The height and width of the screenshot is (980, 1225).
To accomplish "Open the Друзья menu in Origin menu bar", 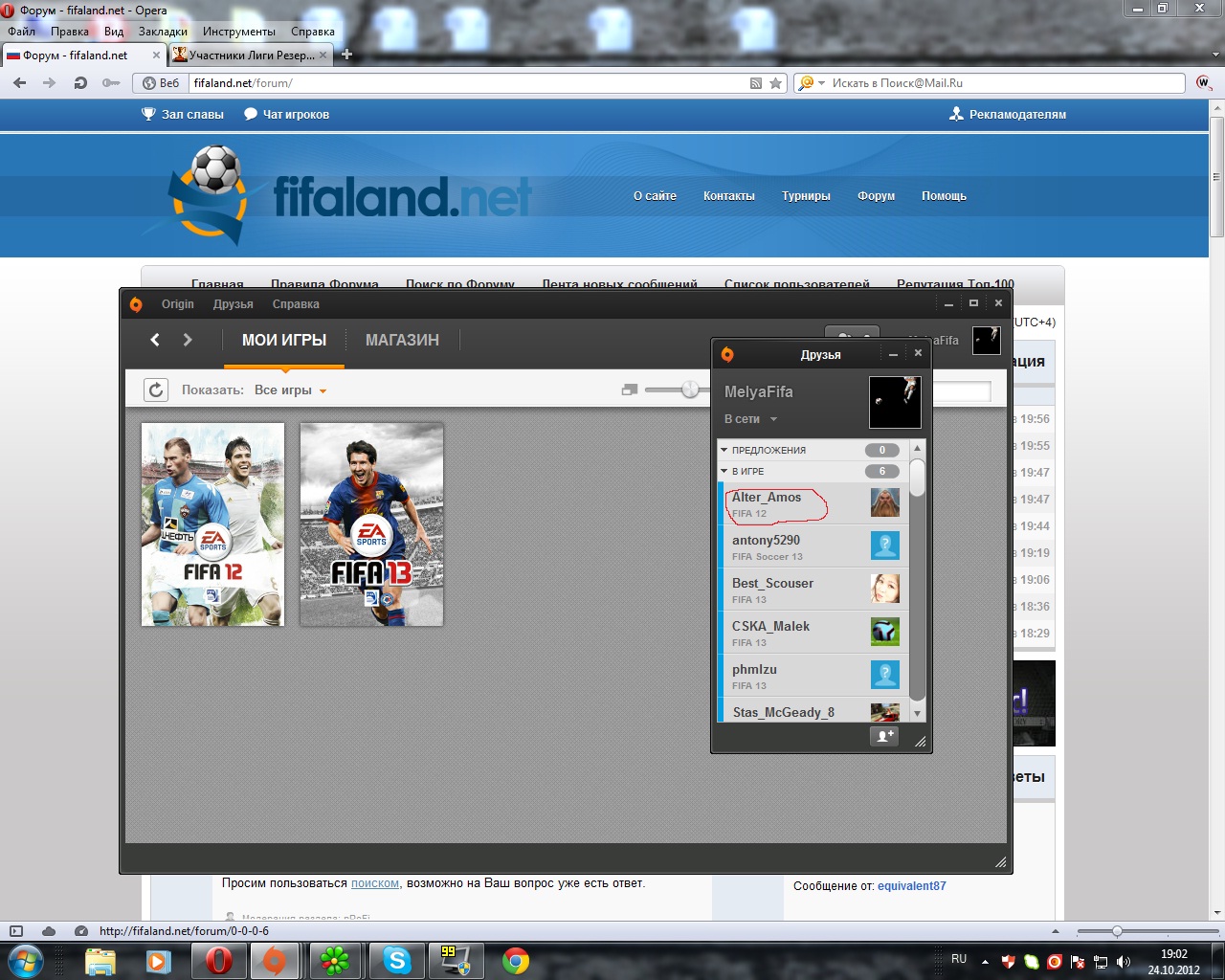I will pyautogui.click(x=234, y=304).
